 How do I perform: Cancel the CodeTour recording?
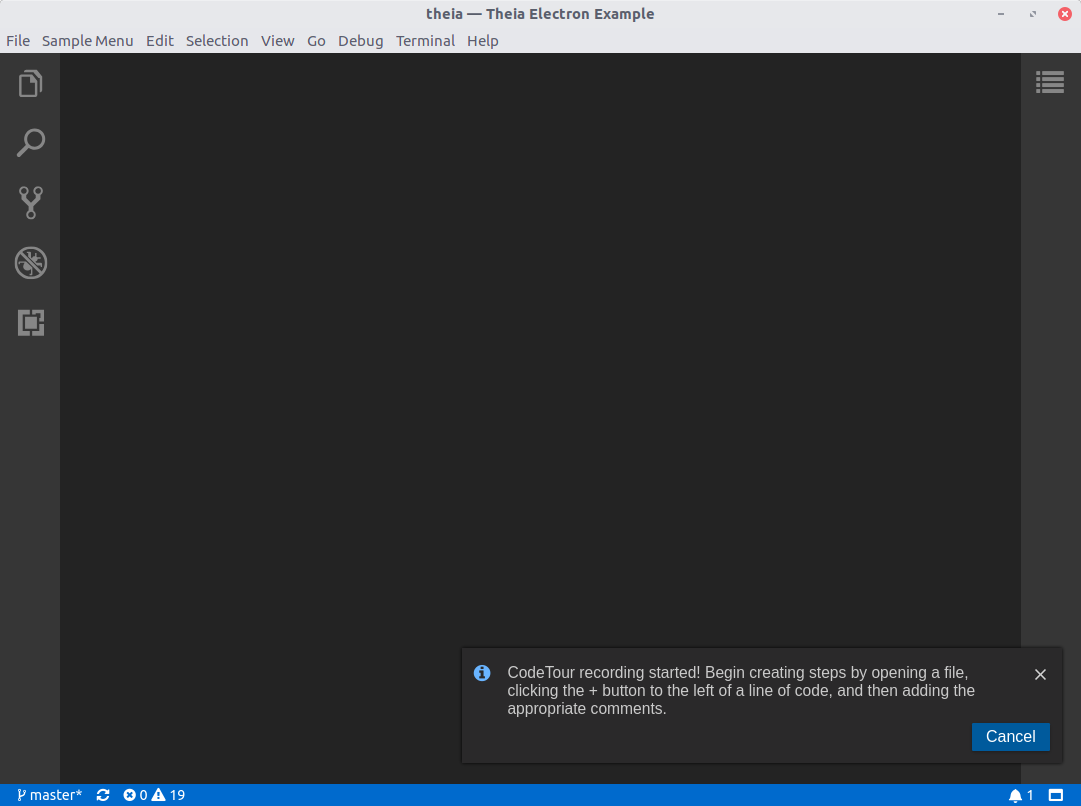[1010, 737]
